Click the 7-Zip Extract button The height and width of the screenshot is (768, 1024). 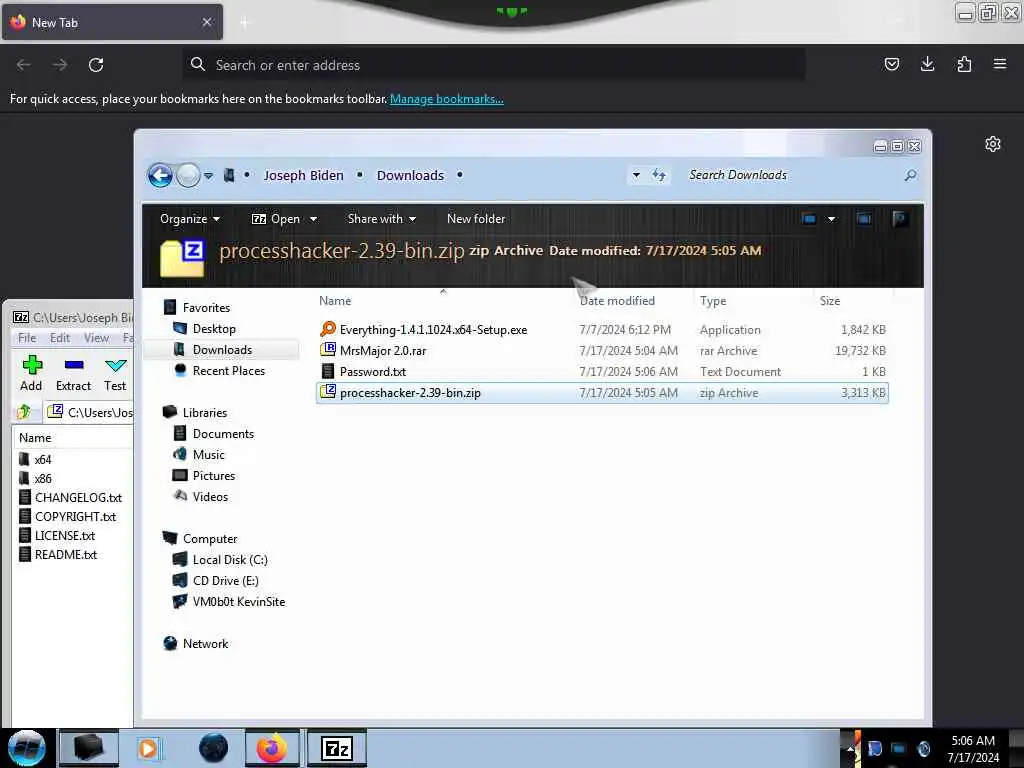[73, 374]
